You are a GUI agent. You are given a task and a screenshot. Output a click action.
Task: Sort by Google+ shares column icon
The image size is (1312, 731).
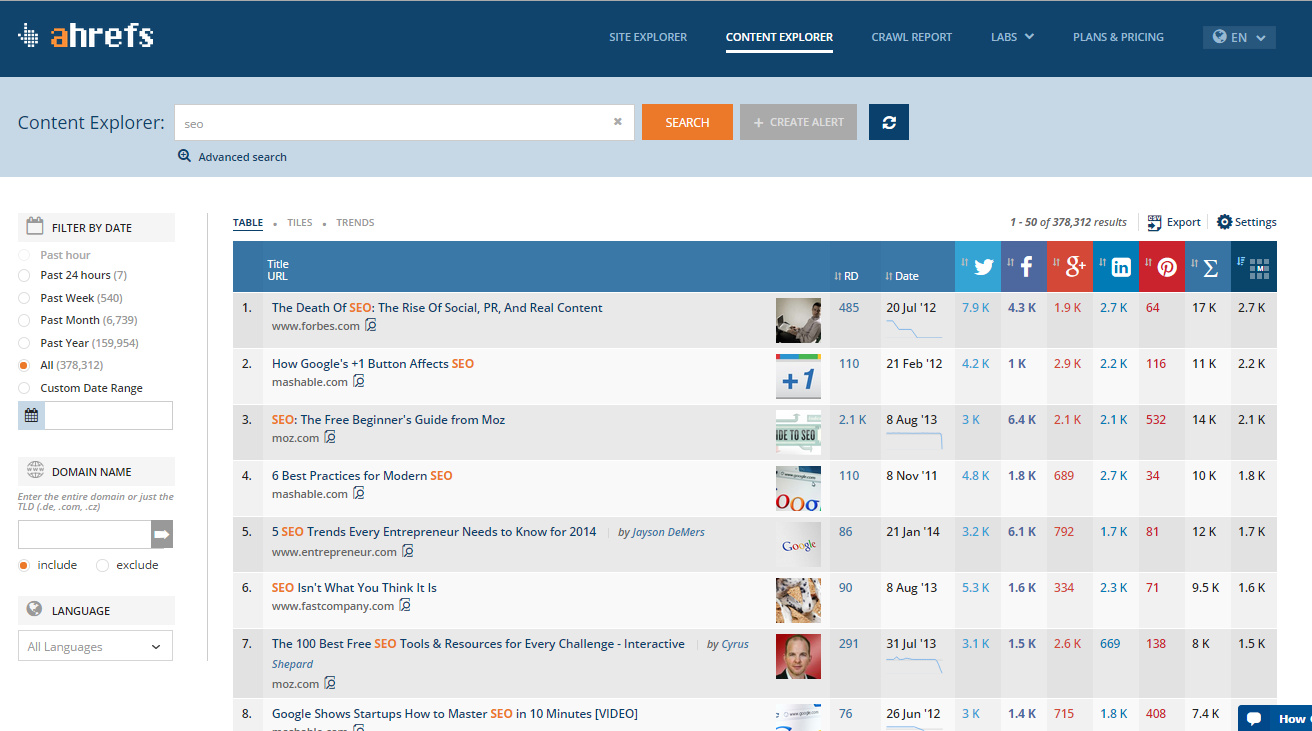(1070, 266)
